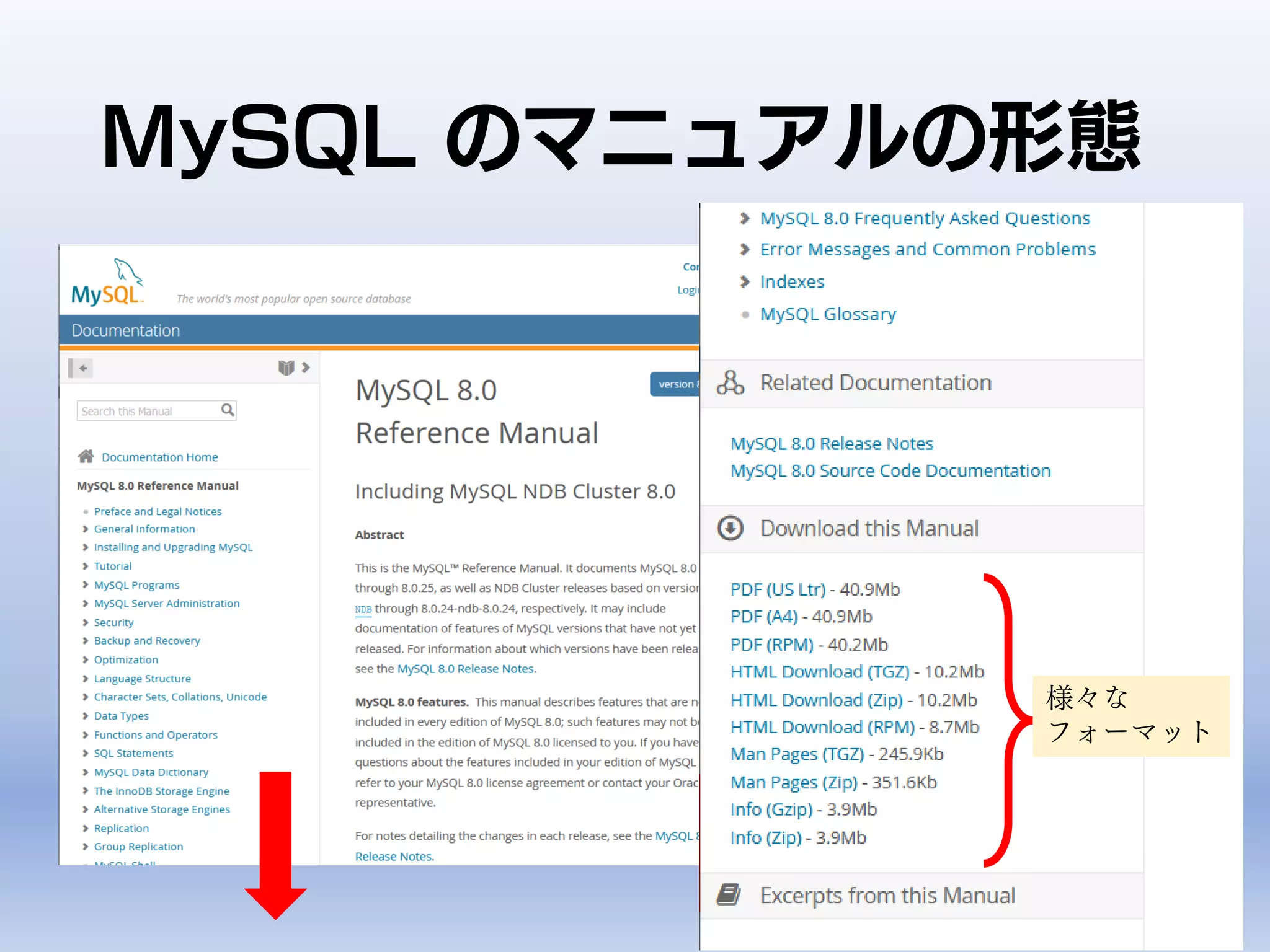The image size is (1270, 952).
Task: Open The InnoDB Storage Engine section
Action: point(161,791)
